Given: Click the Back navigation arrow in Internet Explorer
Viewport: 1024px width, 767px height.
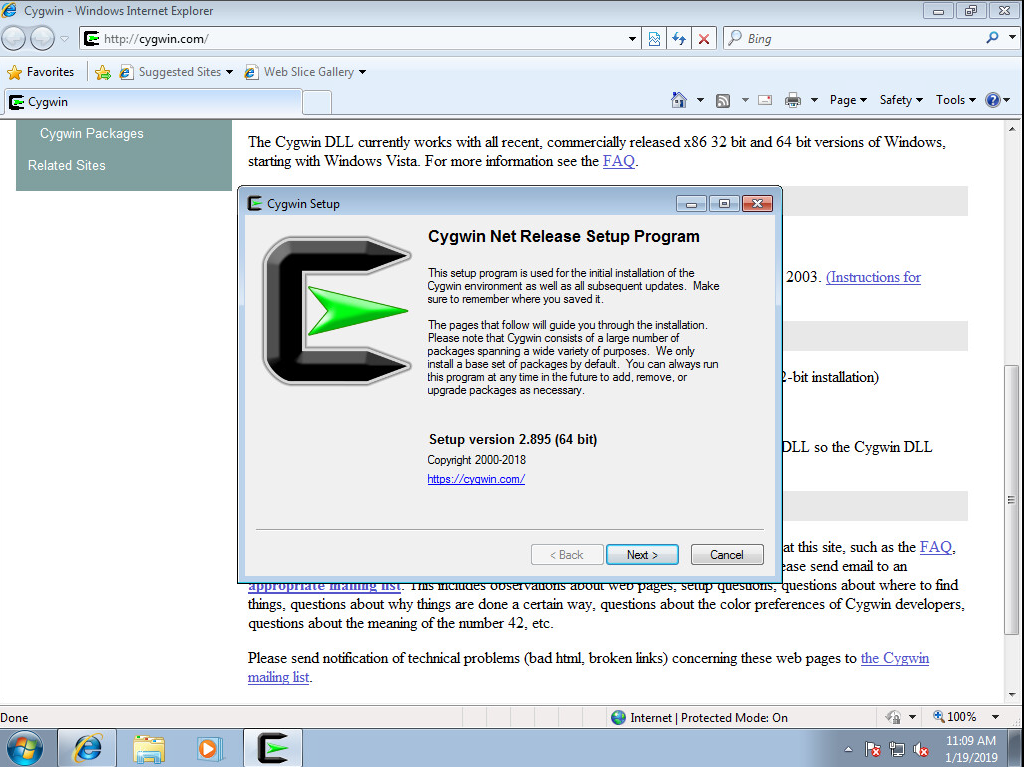Looking at the screenshot, I should point(13,39).
